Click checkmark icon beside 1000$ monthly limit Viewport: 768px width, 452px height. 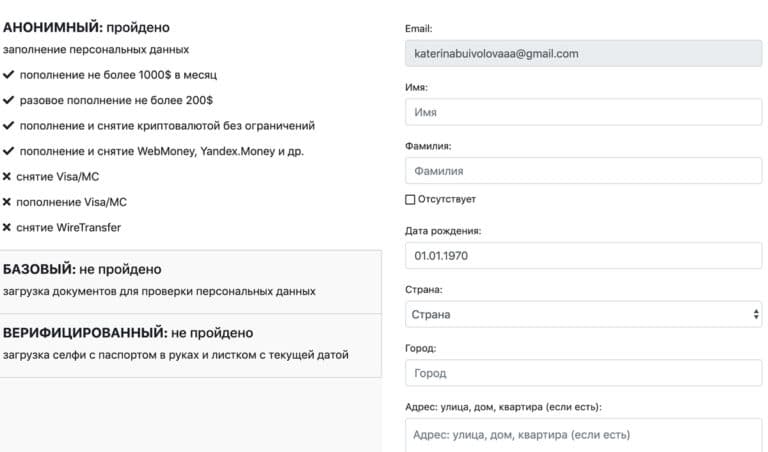pyautogui.click(x=9, y=75)
